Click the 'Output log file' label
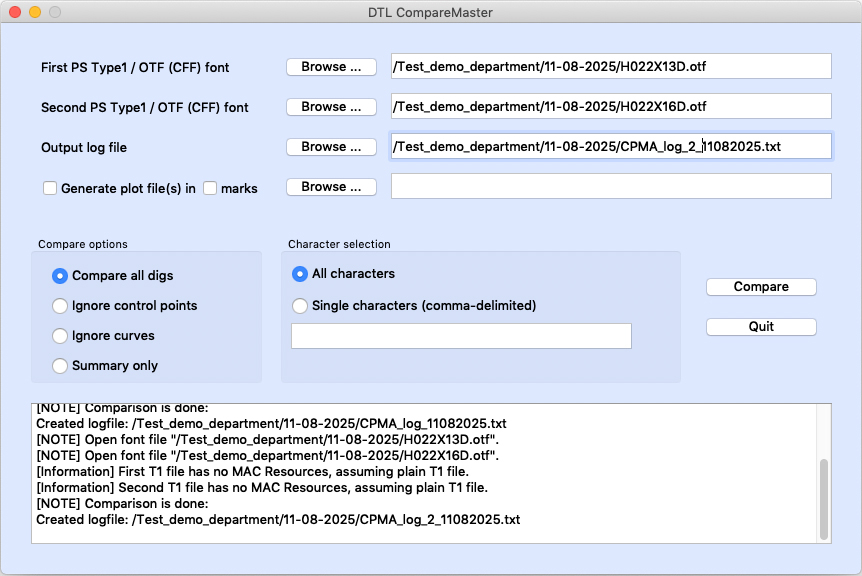862x576 pixels. tap(84, 147)
